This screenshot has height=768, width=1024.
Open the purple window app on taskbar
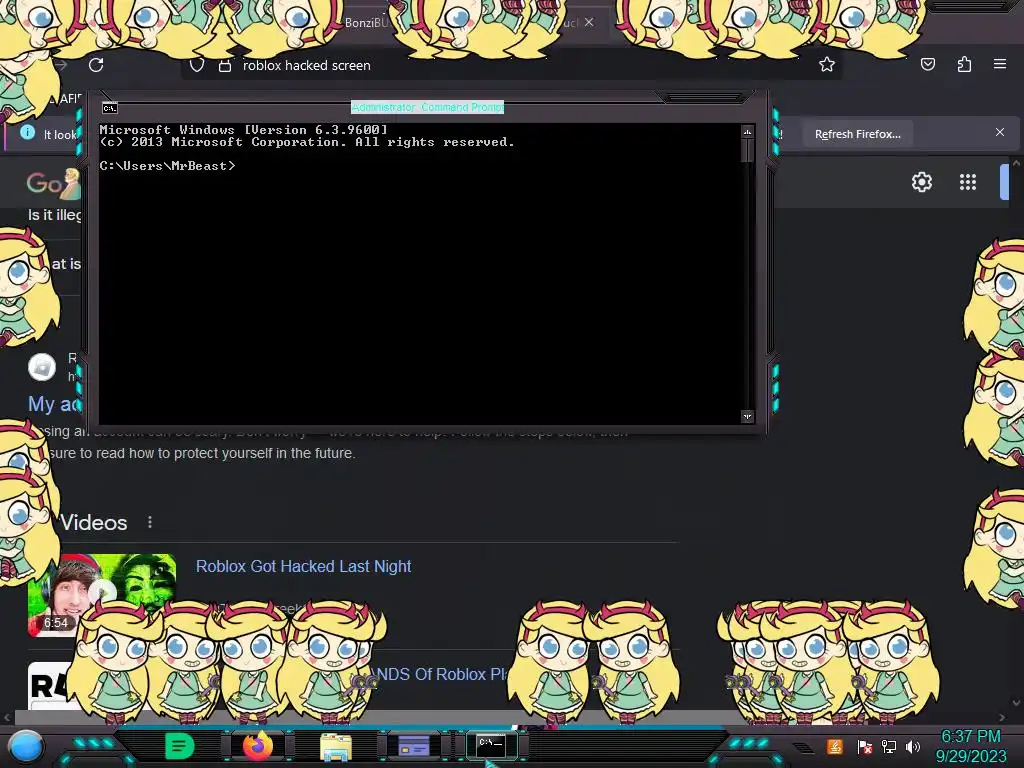[x=413, y=745]
